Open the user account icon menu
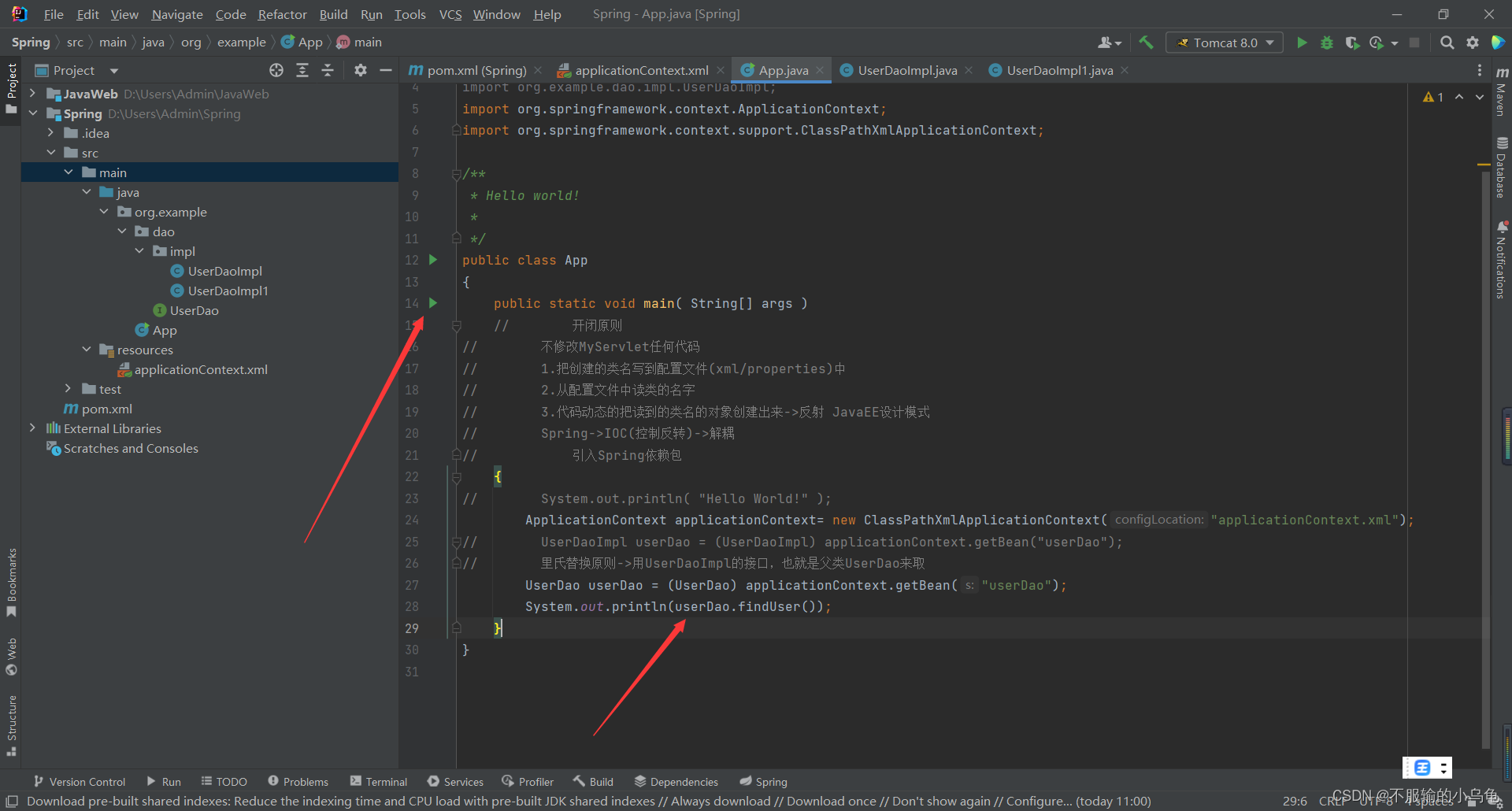This screenshot has width=1512, height=811. pos(1110,43)
